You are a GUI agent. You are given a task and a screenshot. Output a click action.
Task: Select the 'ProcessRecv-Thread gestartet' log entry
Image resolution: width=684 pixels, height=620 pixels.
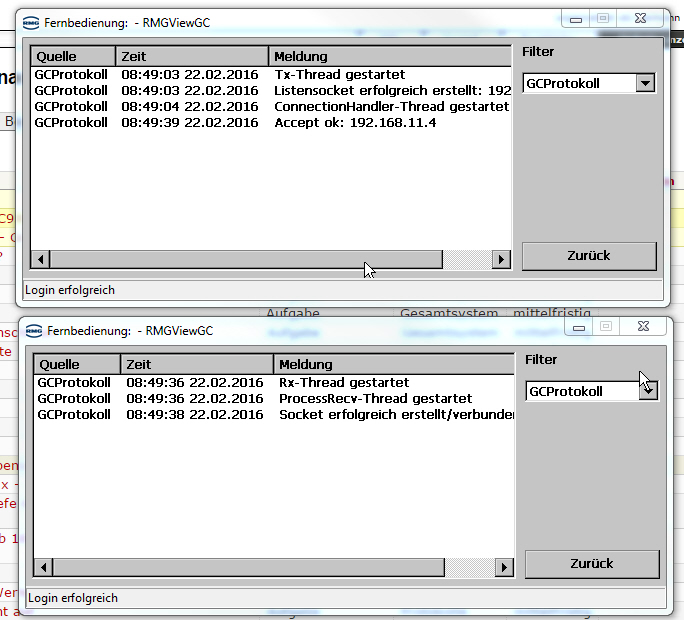[x=375, y=398]
